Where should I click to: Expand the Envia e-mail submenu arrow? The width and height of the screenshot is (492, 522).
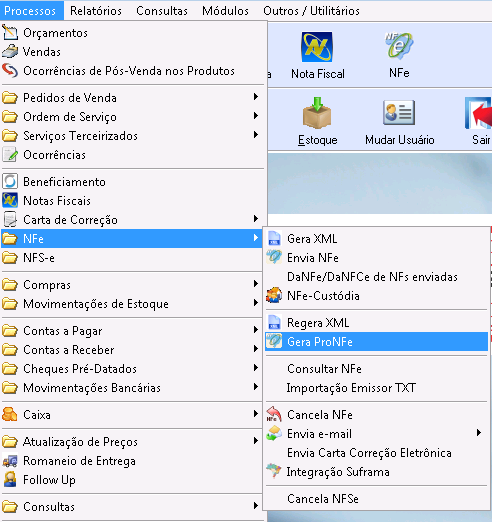(479, 433)
